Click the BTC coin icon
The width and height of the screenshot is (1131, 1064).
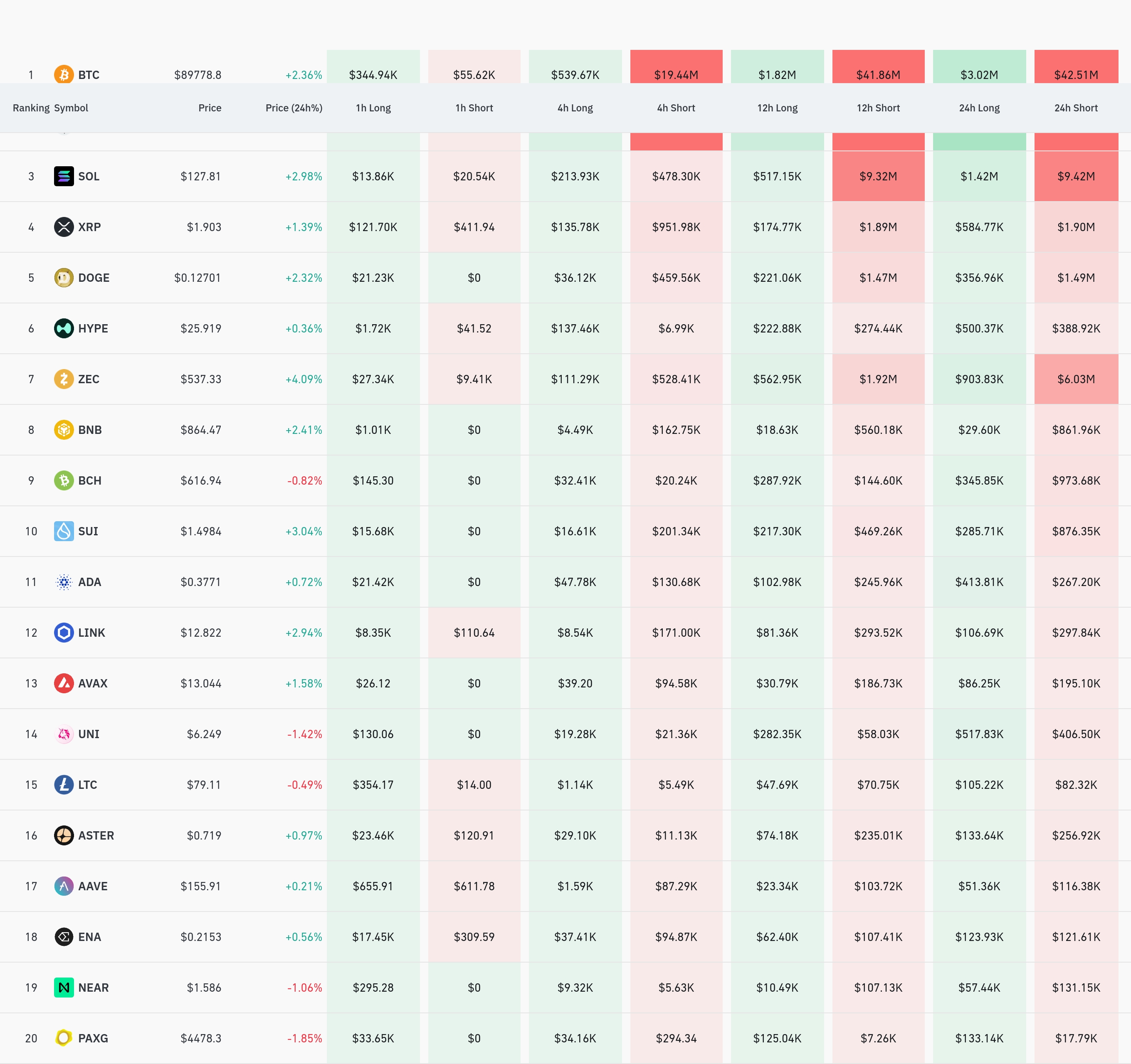(64, 74)
